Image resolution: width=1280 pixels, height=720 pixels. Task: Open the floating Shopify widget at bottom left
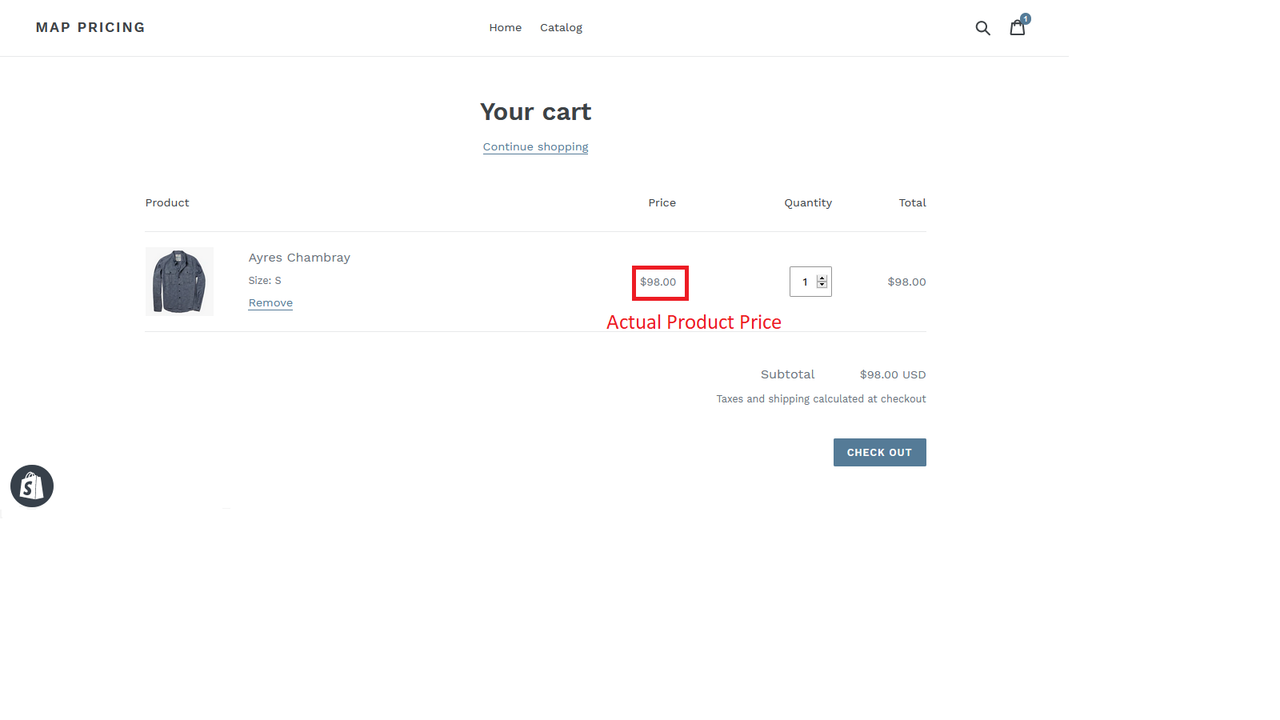point(31,486)
